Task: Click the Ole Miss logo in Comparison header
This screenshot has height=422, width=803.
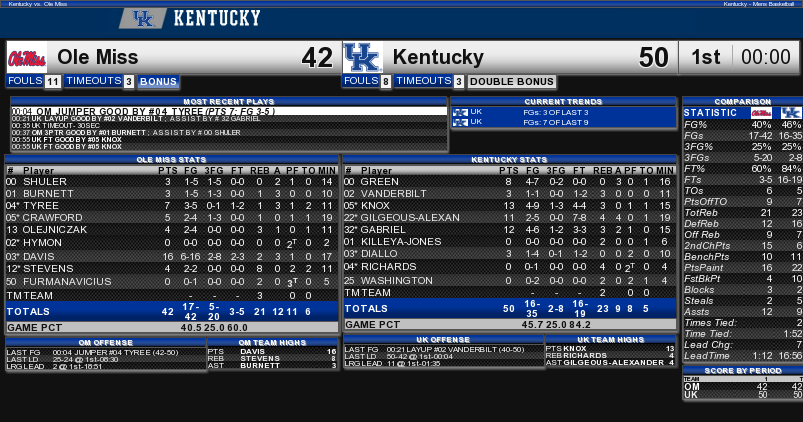Action: point(761,113)
